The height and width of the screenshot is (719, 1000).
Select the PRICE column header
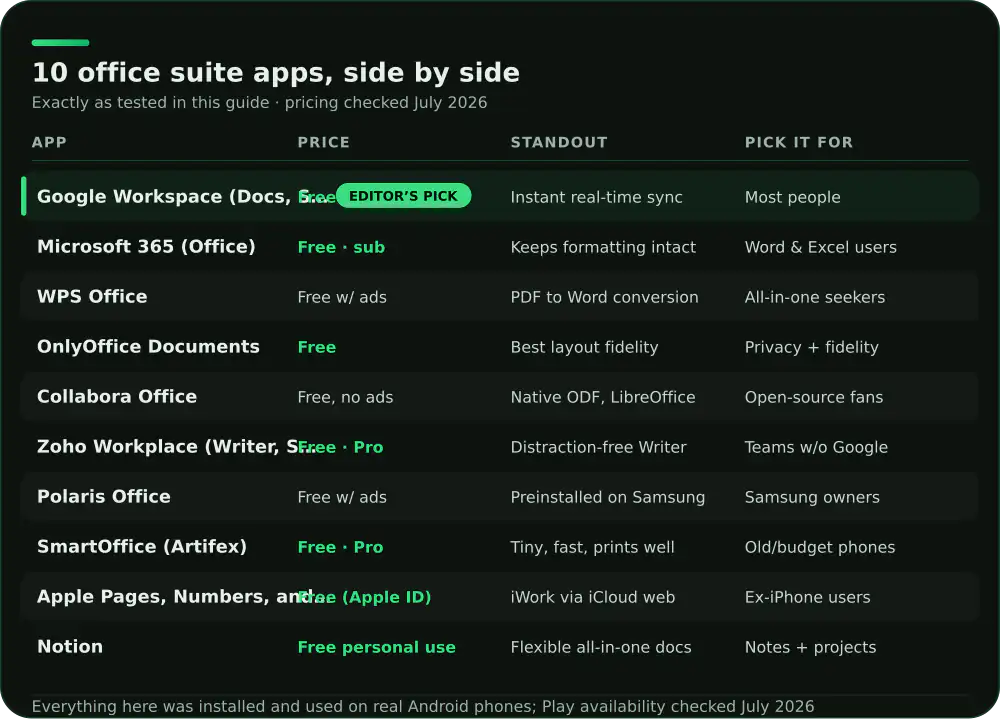coord(323,142)
